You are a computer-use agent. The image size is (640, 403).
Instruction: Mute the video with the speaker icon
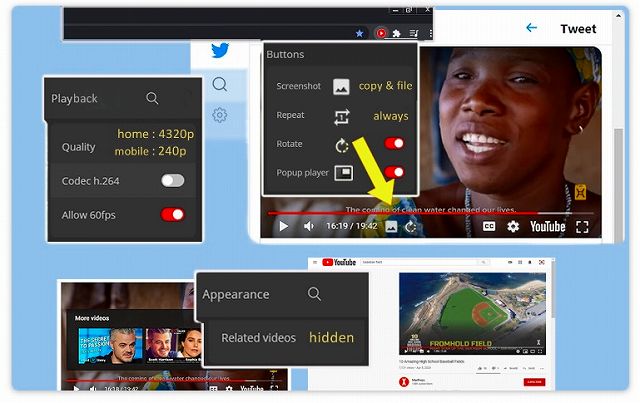click(309, 227)
